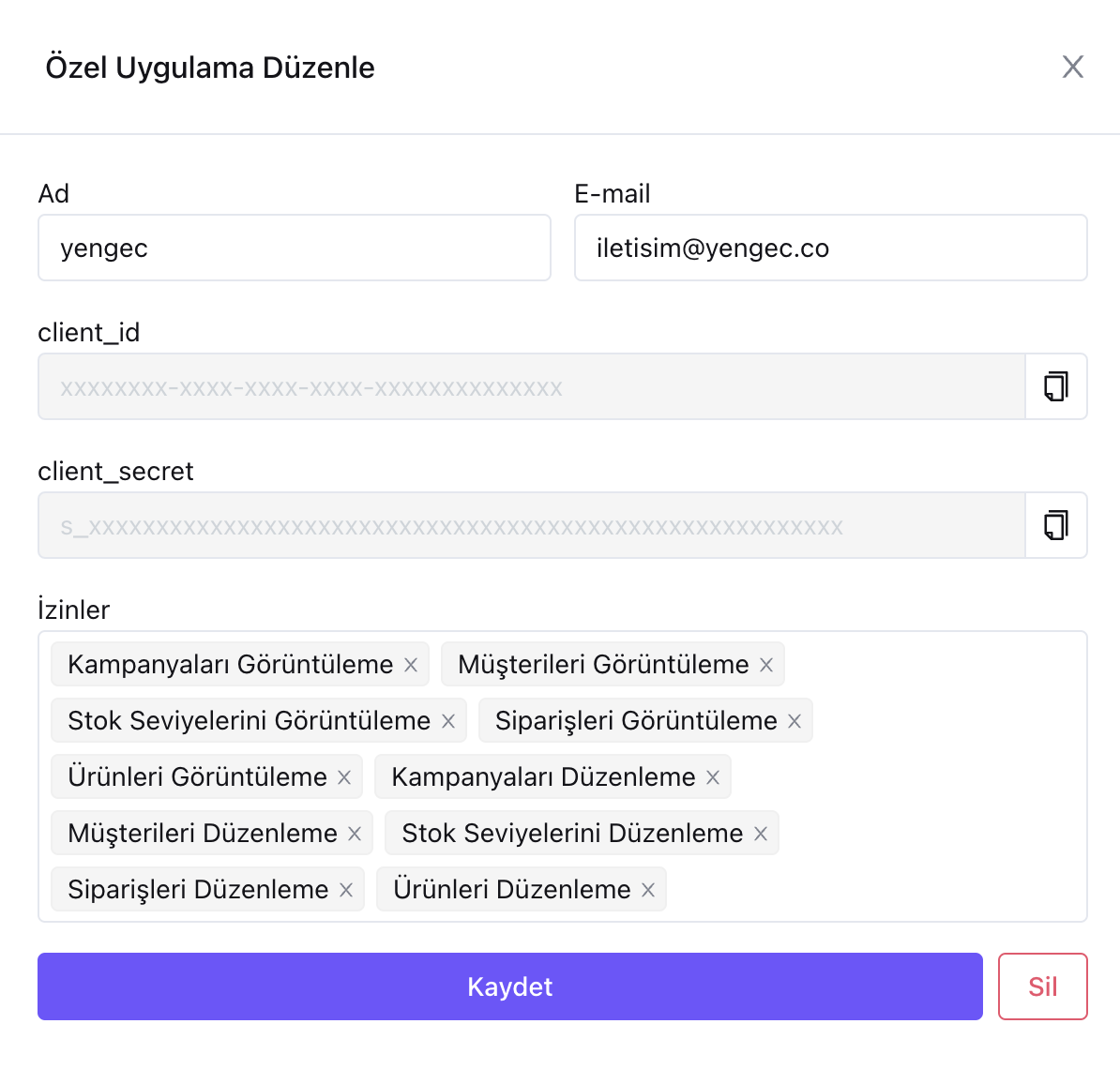Copy the client_id value
Image resolution: width=1120 pixels, height=1069 pixels.
coord(1056,386)
